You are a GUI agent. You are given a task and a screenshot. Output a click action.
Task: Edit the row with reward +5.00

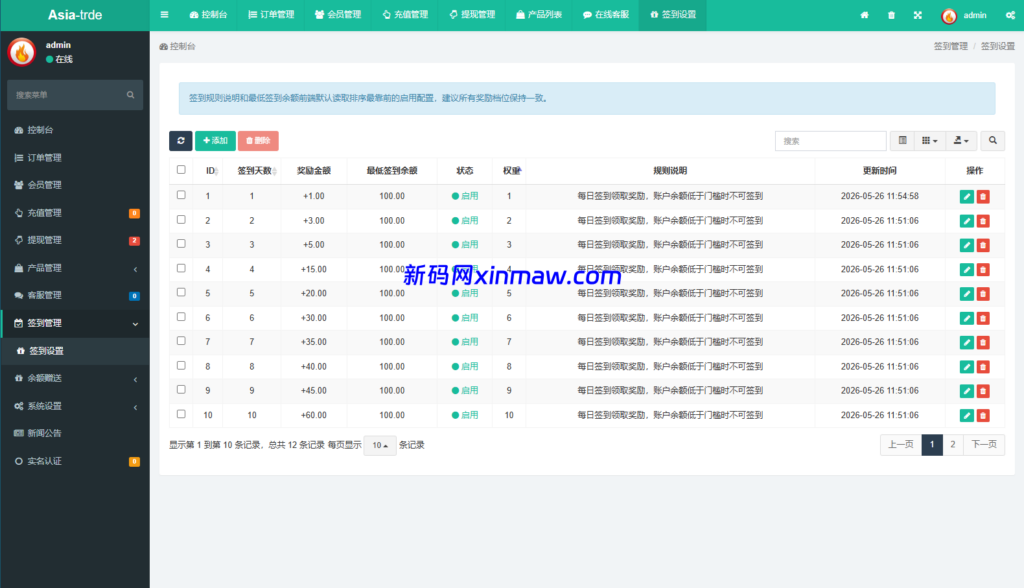click(967, 245)
